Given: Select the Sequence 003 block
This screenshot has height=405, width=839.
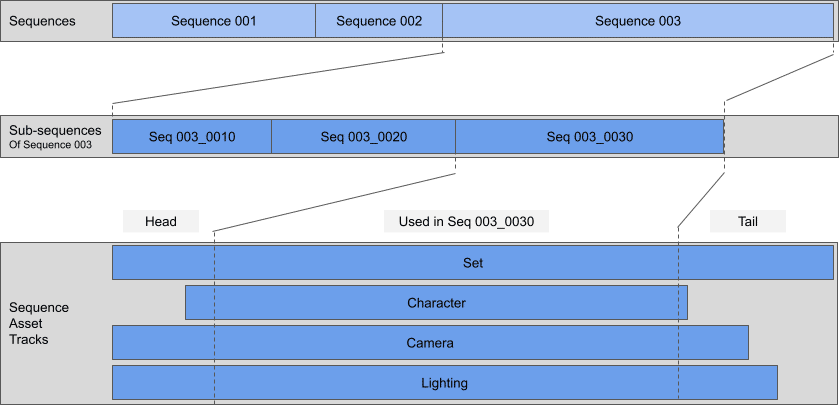Looking at the screenshot, I should 637,21.
